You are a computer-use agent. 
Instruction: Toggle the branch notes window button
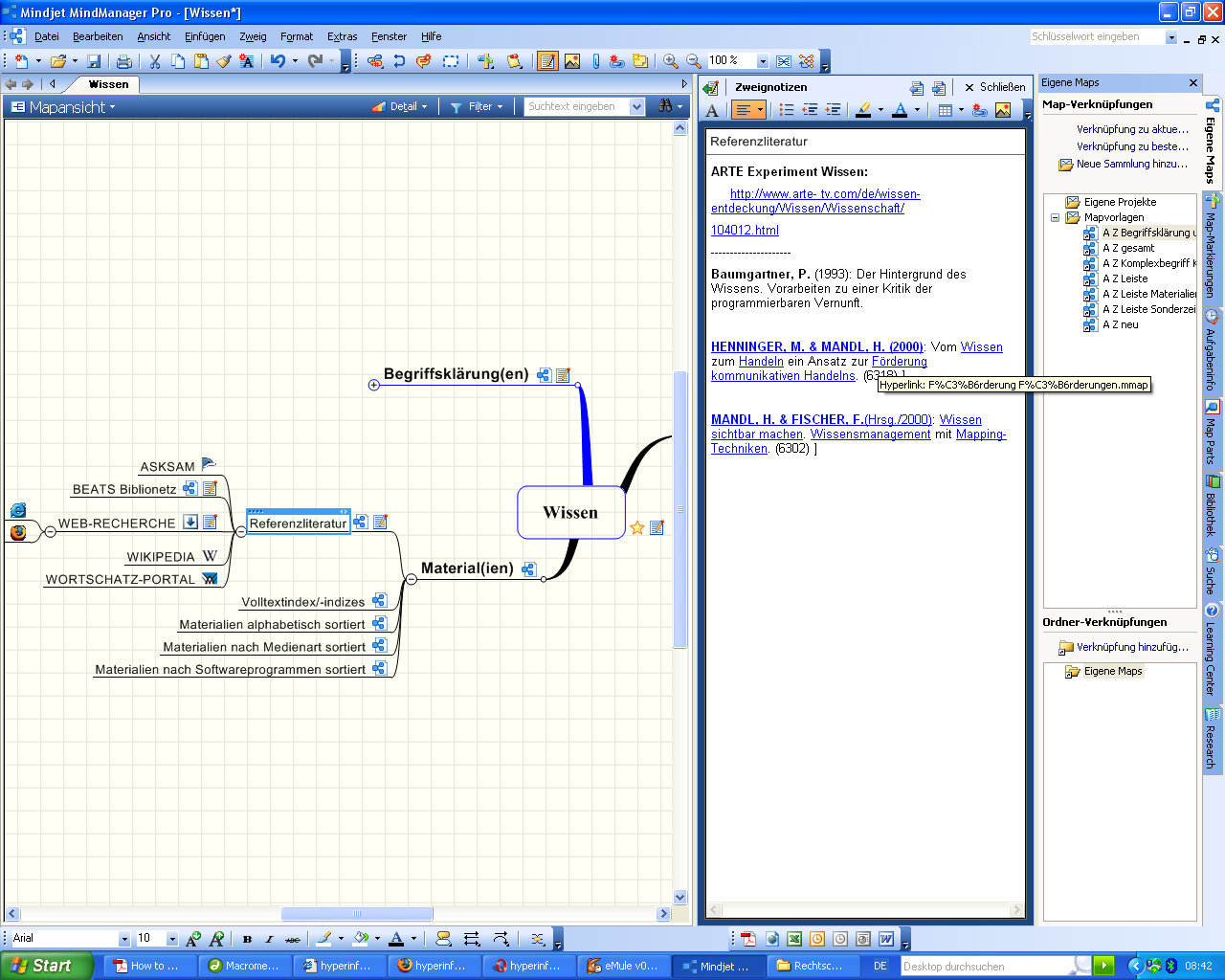pos(547,61)
